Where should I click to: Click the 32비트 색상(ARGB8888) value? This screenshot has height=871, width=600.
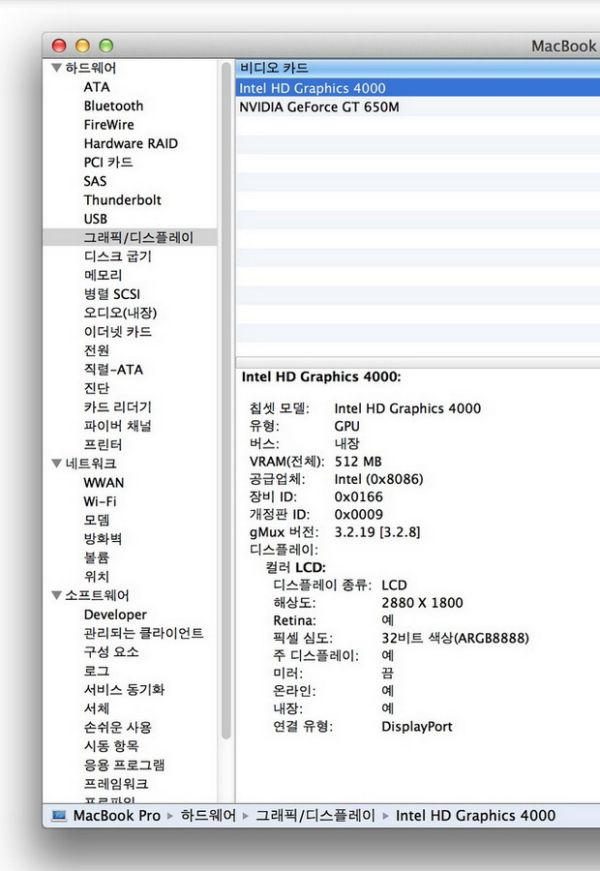coord(455,638)
